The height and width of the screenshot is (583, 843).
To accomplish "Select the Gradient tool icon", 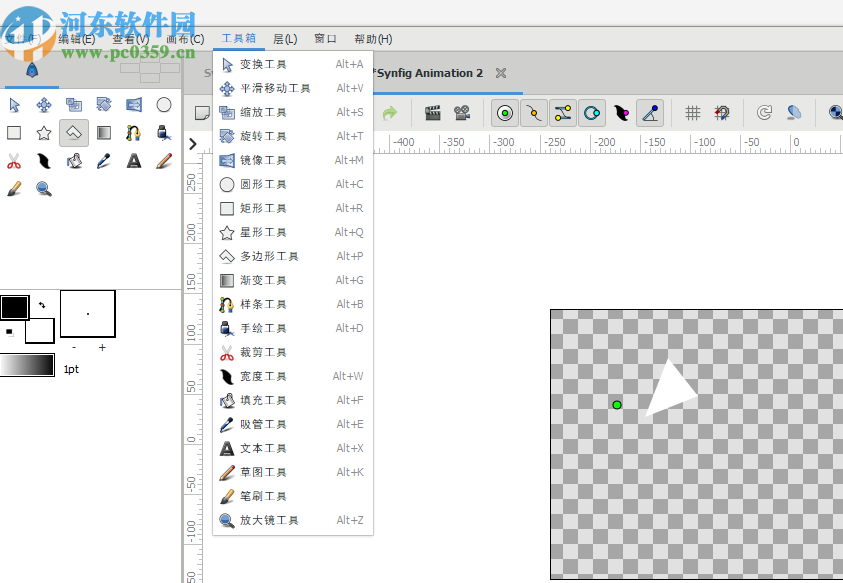I will pos(103,132).
